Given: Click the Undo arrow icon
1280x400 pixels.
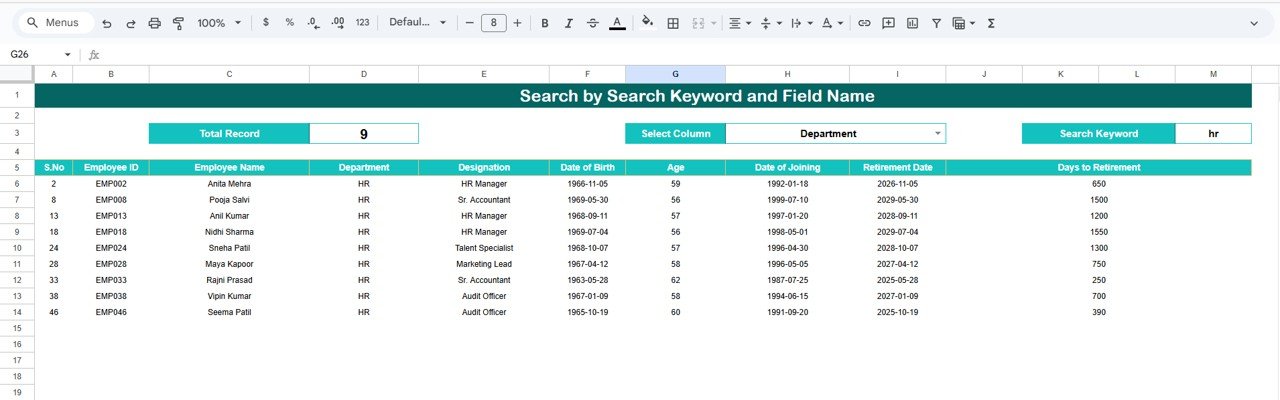Looking at the screenshot, I should tap(106, 23).
